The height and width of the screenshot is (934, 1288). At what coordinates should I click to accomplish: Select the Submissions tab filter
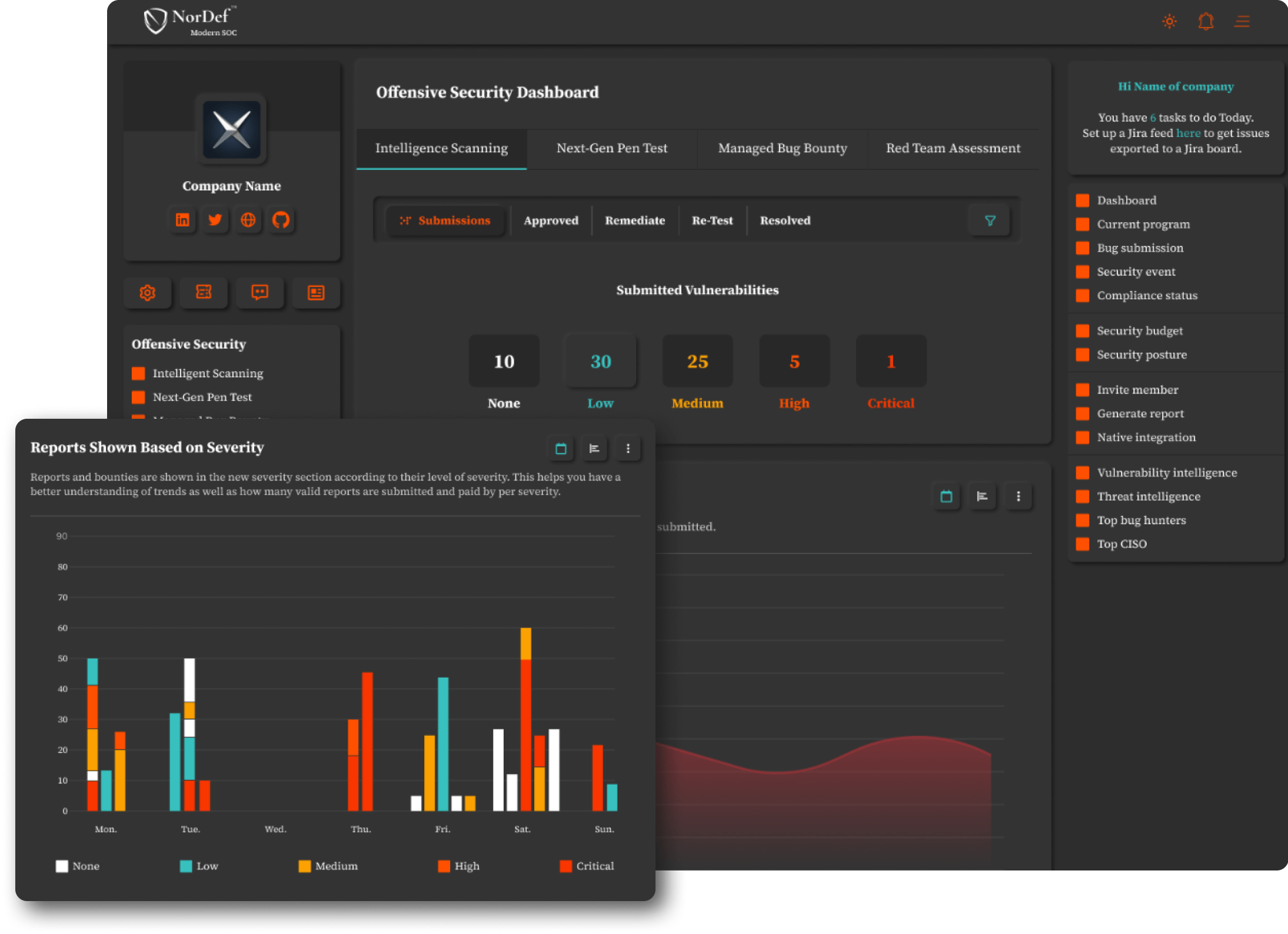(444, 221)
